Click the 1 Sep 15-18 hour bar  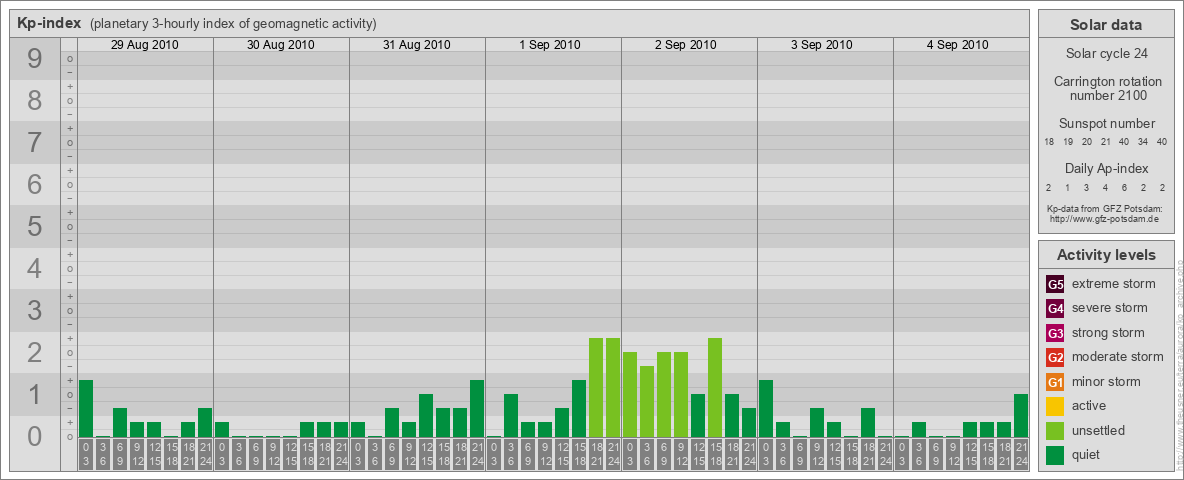pyautogui.click(x=578, y=408)
